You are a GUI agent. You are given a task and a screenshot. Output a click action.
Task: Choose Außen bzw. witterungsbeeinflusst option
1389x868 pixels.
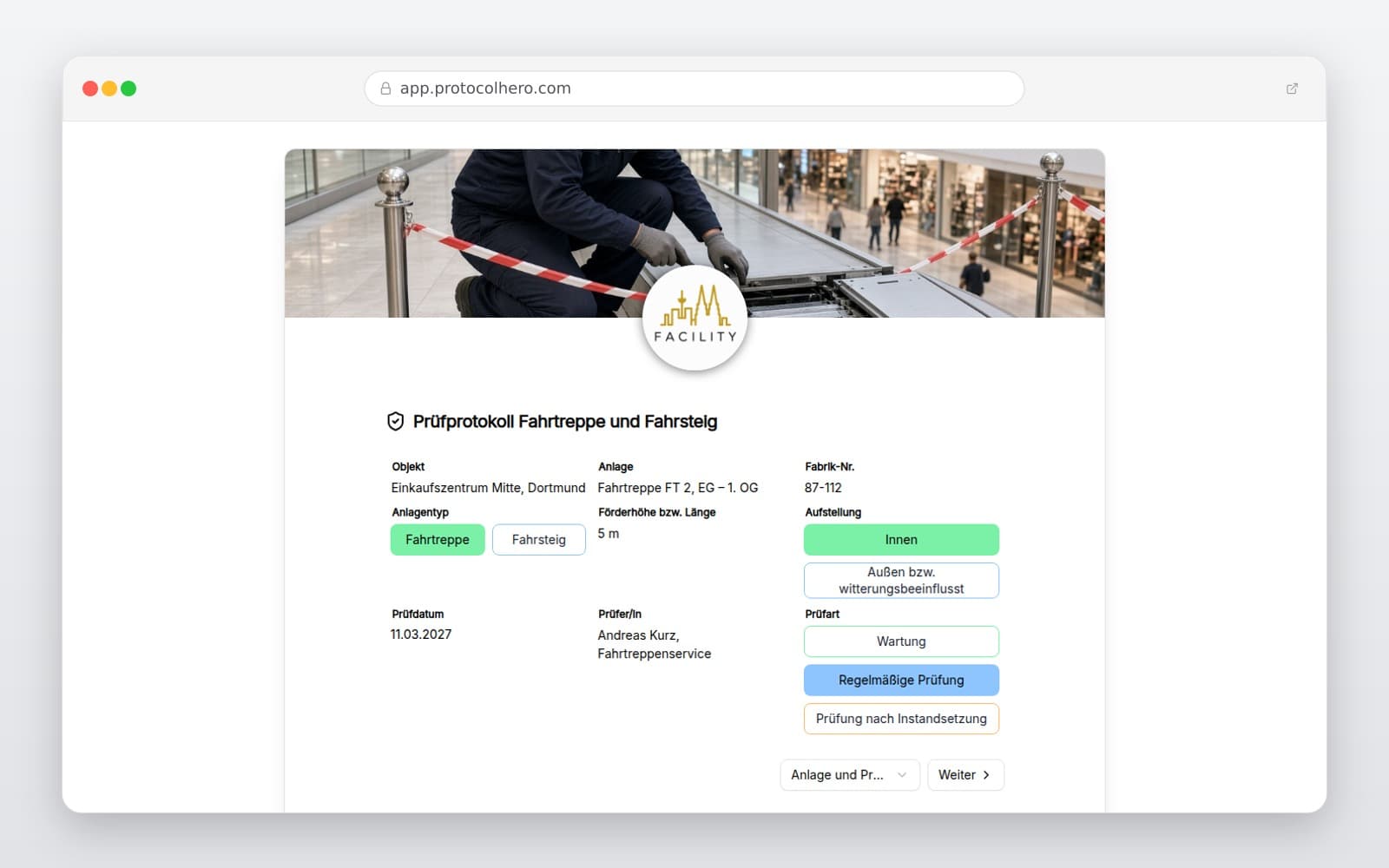pos(901,581)
